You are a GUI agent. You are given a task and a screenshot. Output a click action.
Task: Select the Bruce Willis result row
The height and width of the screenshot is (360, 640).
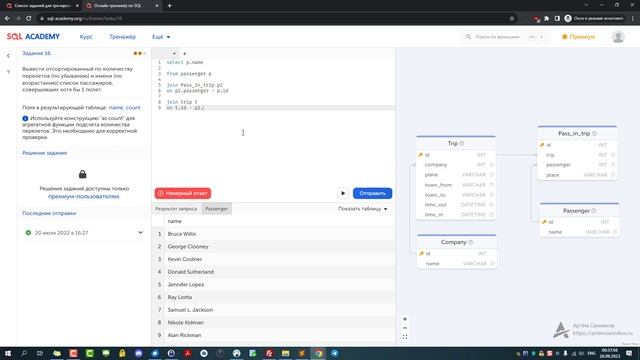[x=273, y=234]
